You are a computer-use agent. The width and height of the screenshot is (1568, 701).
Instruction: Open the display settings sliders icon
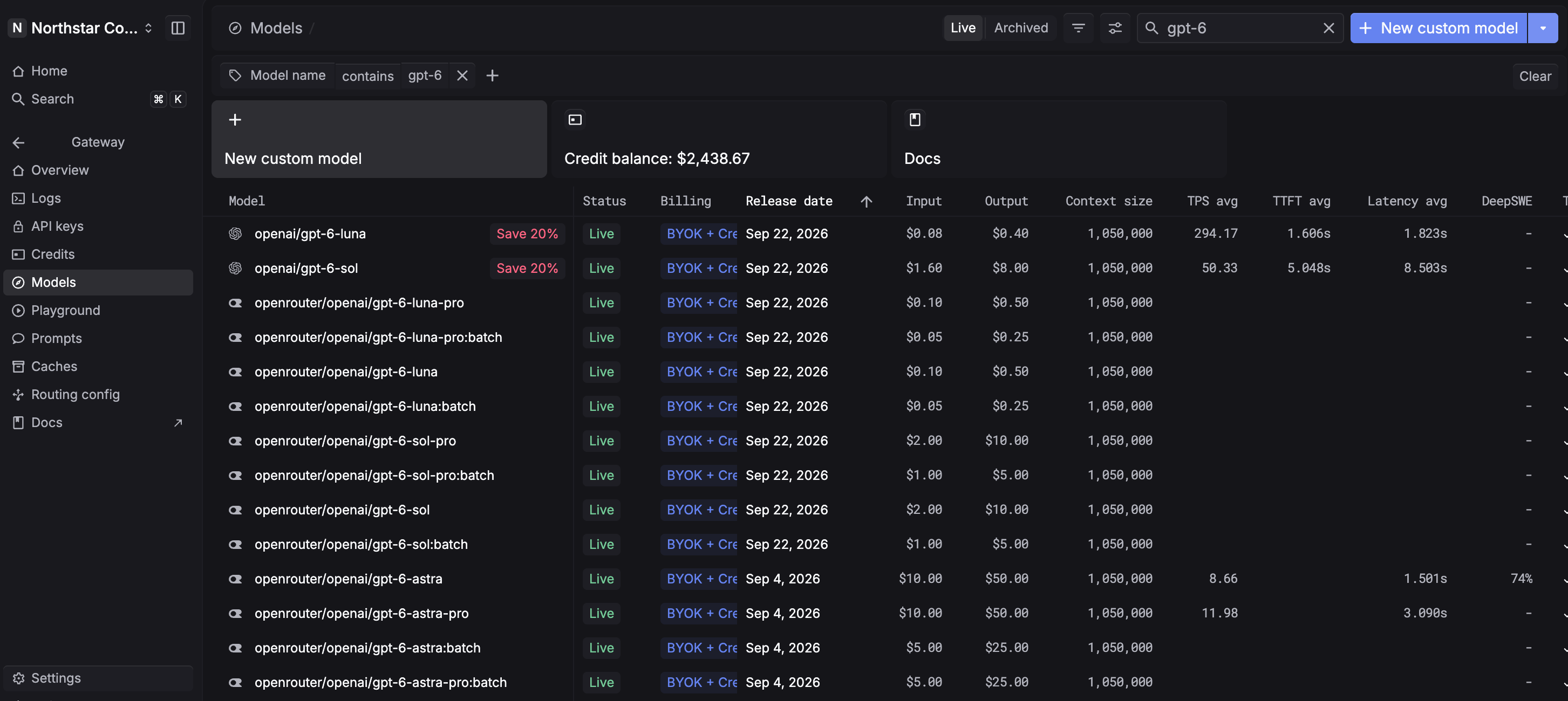(x=1115, y=28)
